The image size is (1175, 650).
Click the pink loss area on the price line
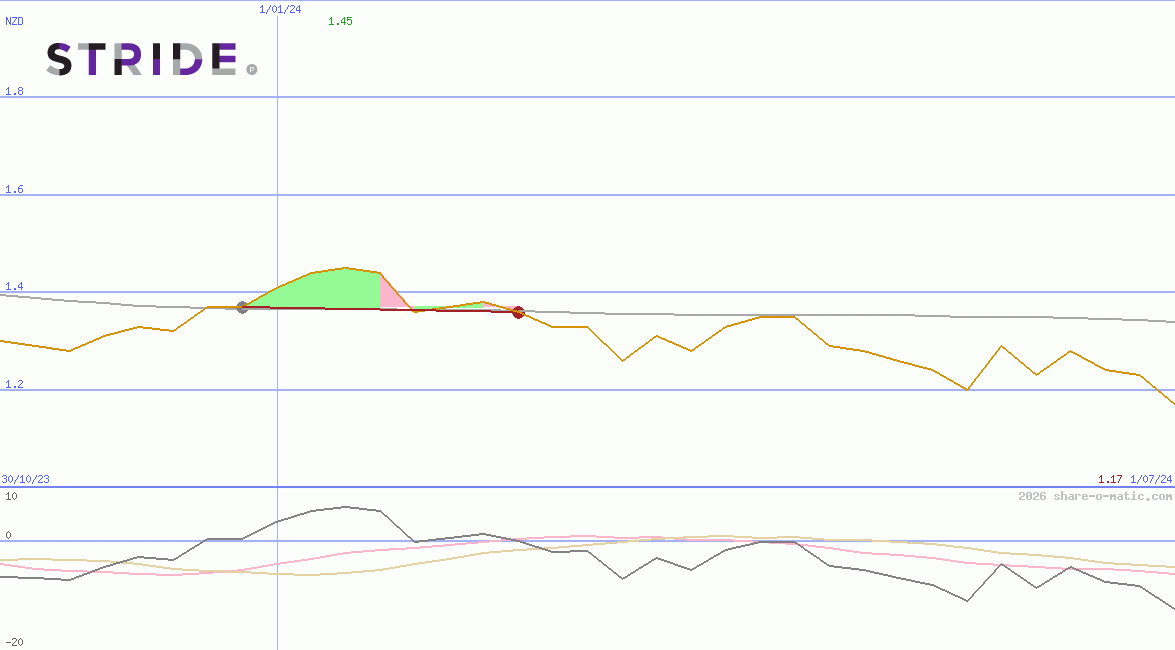coord(390,295)
